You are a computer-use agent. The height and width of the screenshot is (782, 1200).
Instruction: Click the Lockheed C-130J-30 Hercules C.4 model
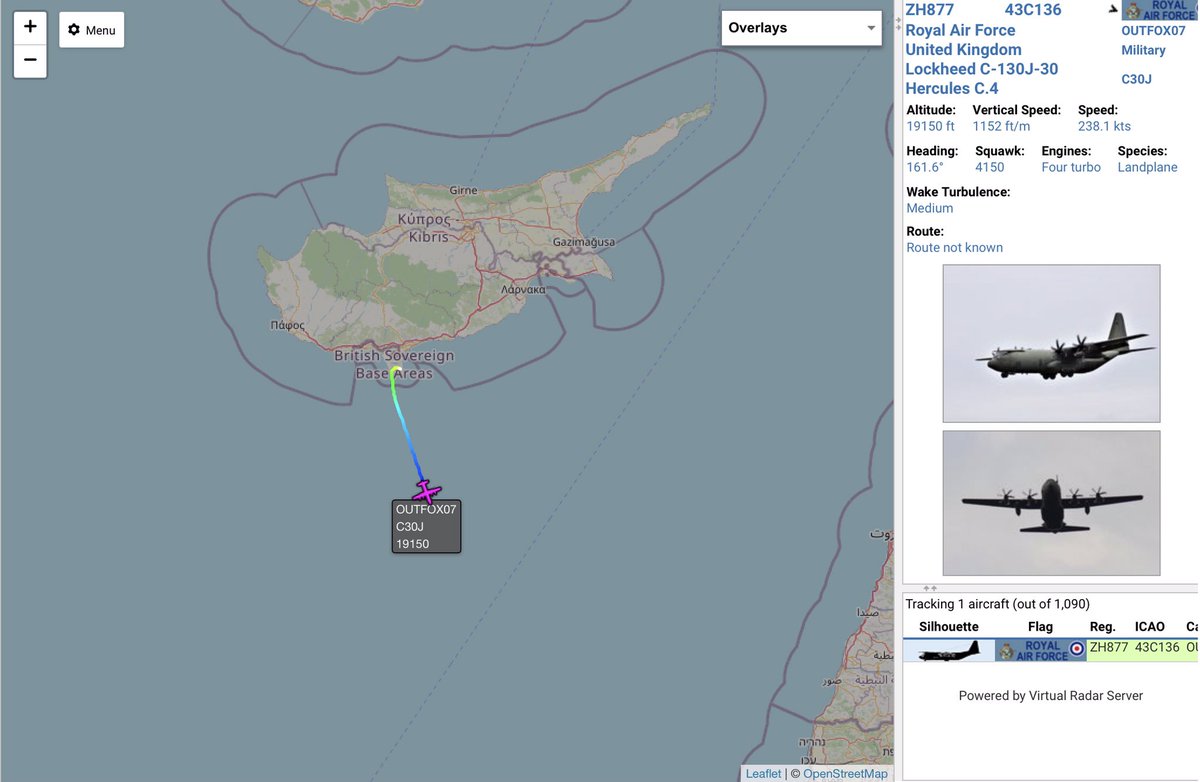coord(982,79)
